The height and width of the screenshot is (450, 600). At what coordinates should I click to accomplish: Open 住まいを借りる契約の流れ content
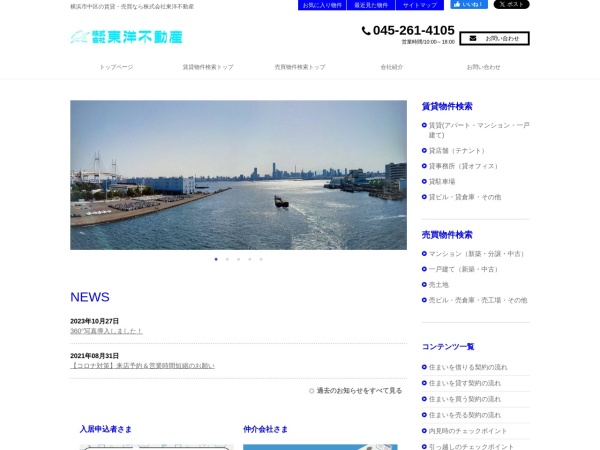click(468, 367)
